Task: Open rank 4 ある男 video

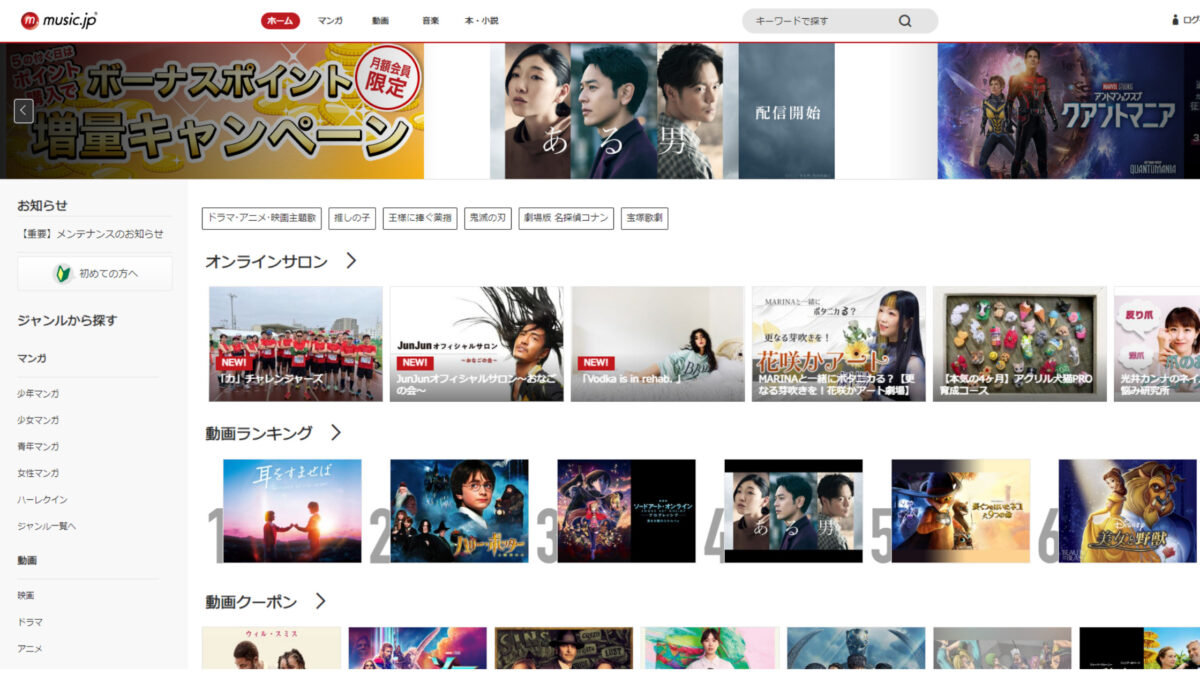Action: click(x=793, y=511)
